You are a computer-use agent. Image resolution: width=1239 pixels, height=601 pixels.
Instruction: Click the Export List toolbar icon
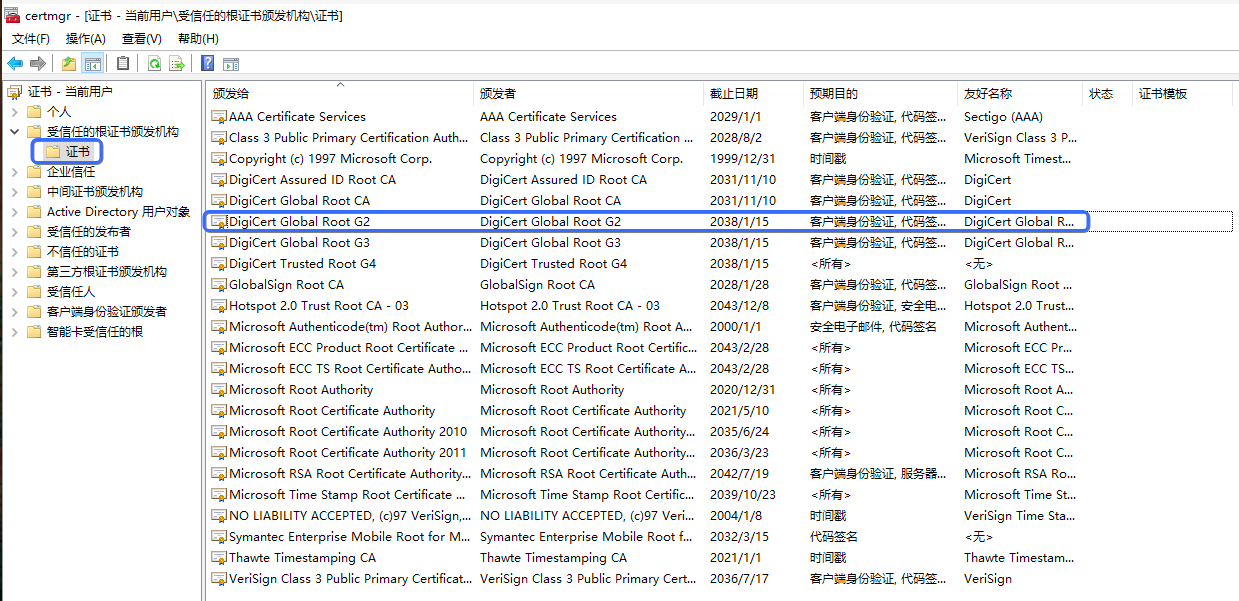[177, 64]
